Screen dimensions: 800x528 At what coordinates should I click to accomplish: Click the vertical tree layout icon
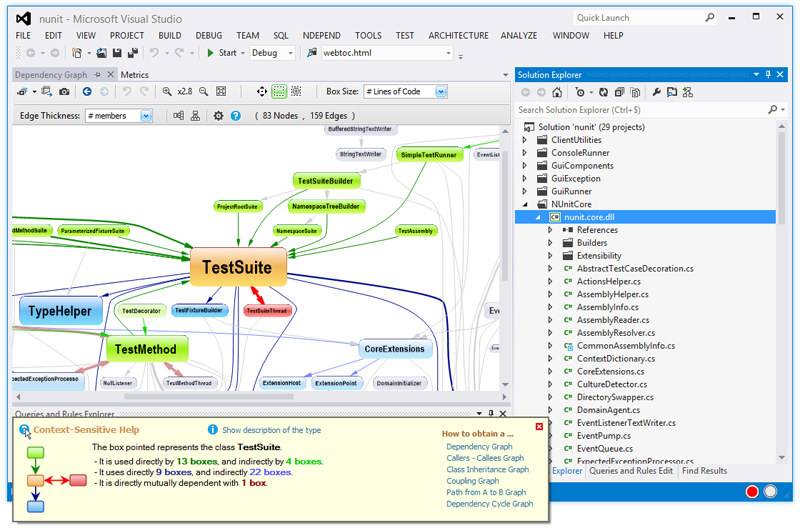click(195, 116)
